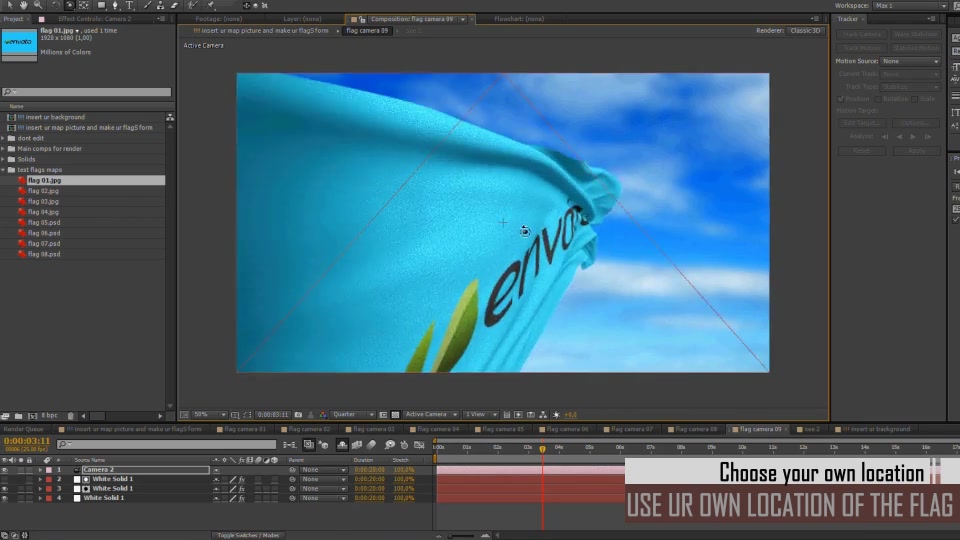The height and width of the screenshot is (540, 960).
Task: Select flag 03.jpg in Project panel
Action: [x=43, y=201]
